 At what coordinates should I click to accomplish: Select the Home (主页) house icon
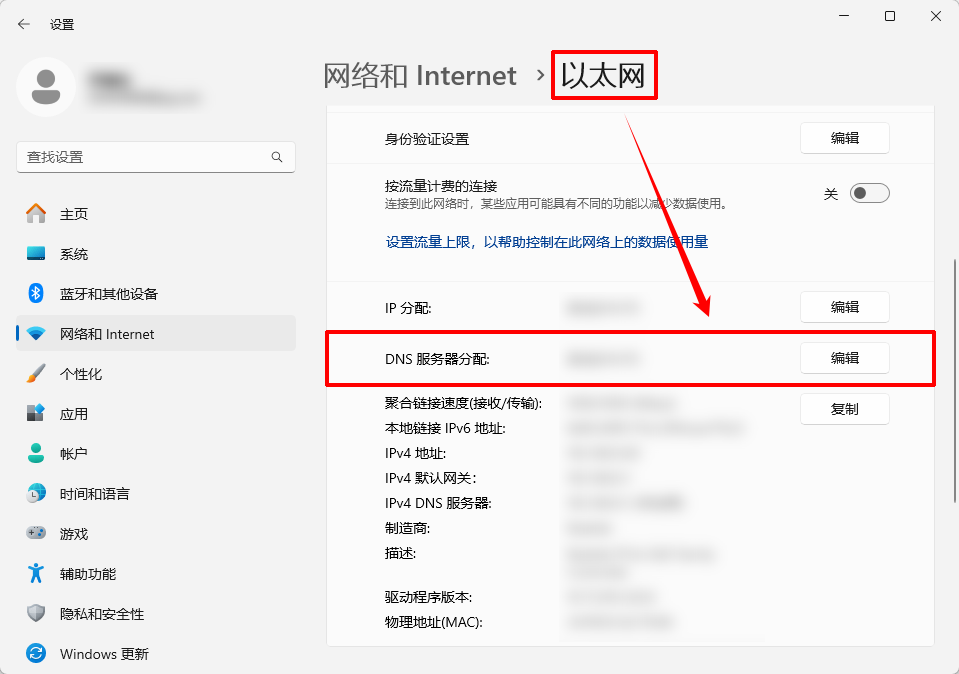pyautogui.click(x=36, y=213)
